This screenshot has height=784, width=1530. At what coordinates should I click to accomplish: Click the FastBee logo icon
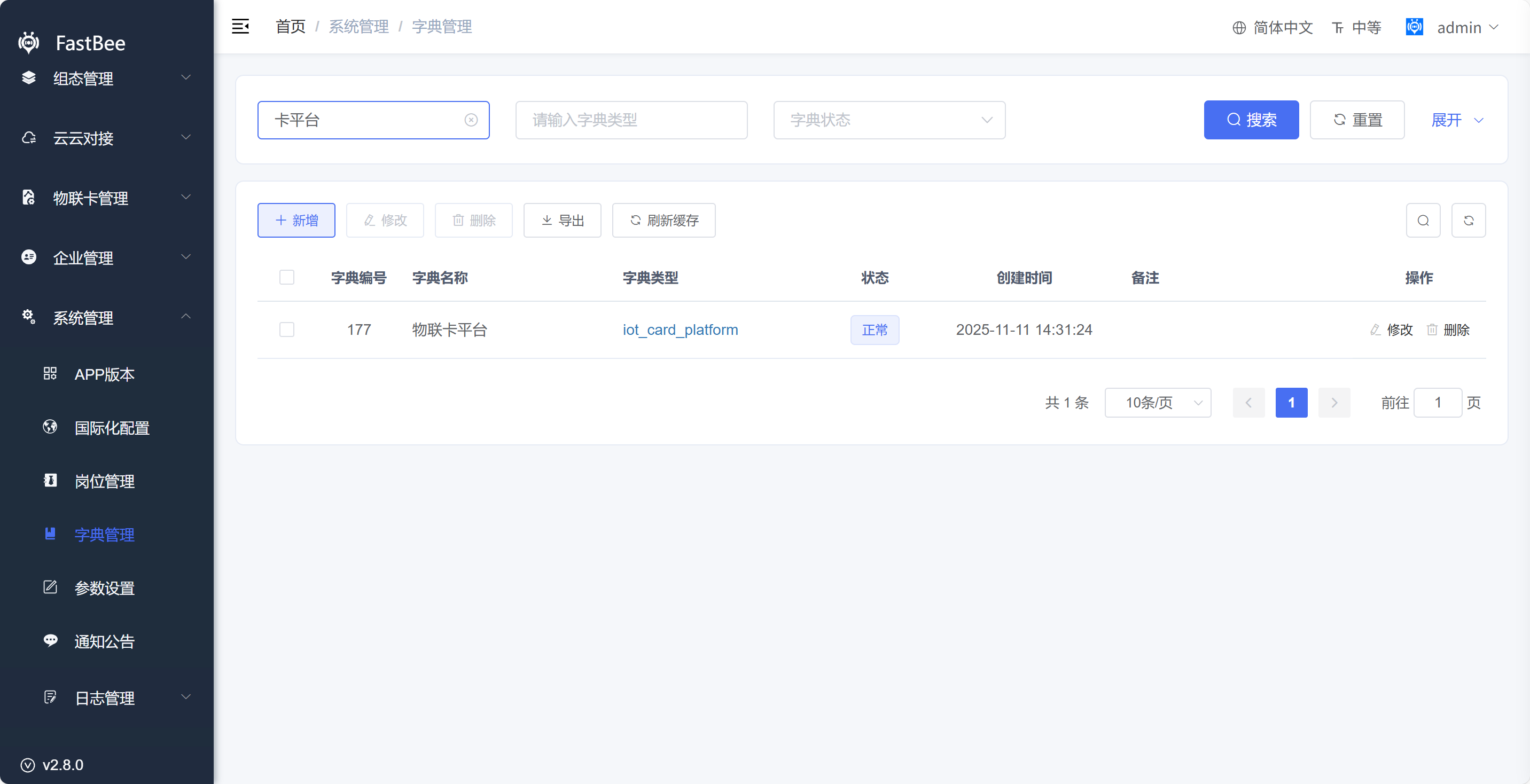pos(28,43)
